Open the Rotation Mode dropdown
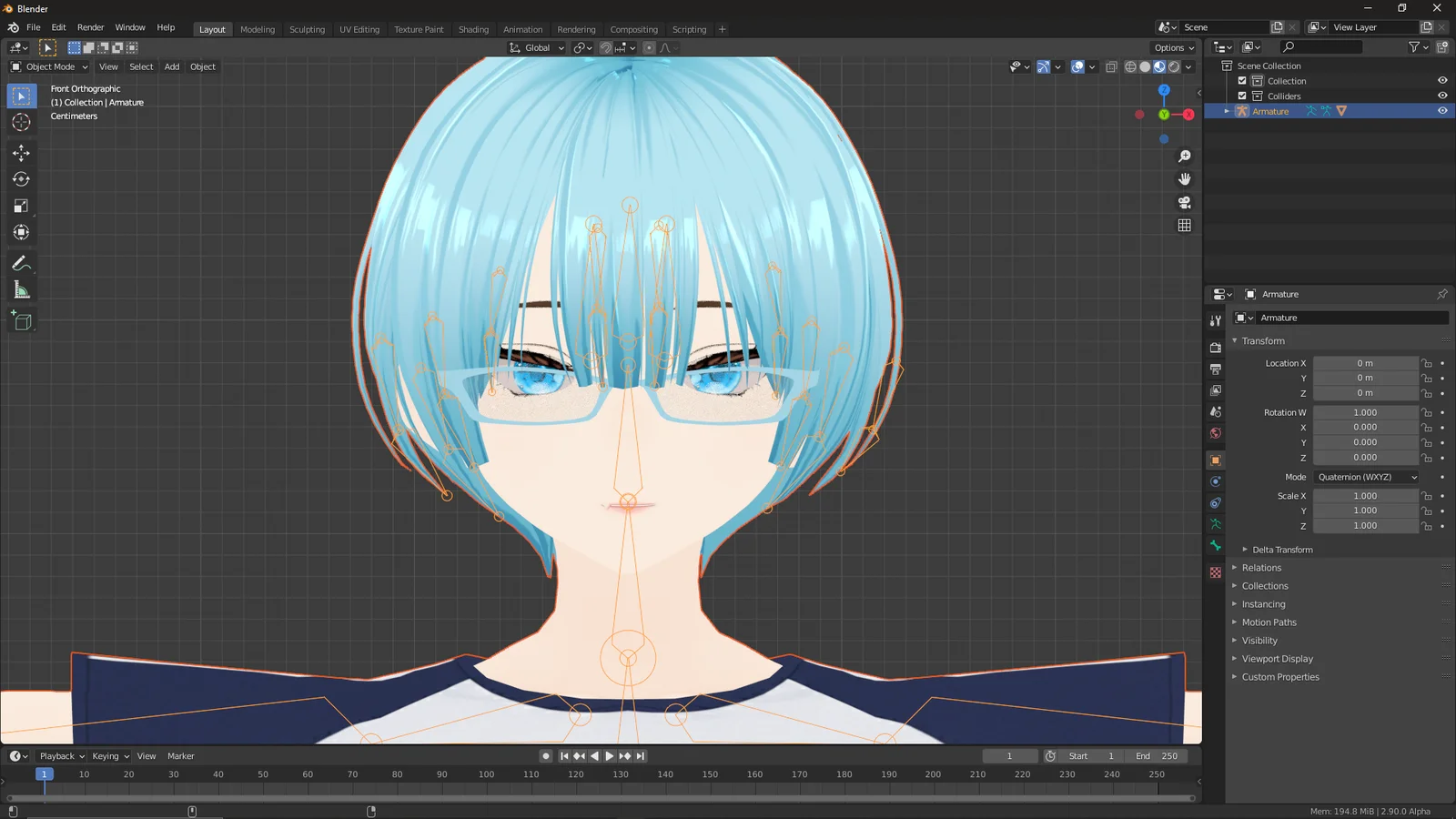The image size is (1456, 819). coord(1365,476)
